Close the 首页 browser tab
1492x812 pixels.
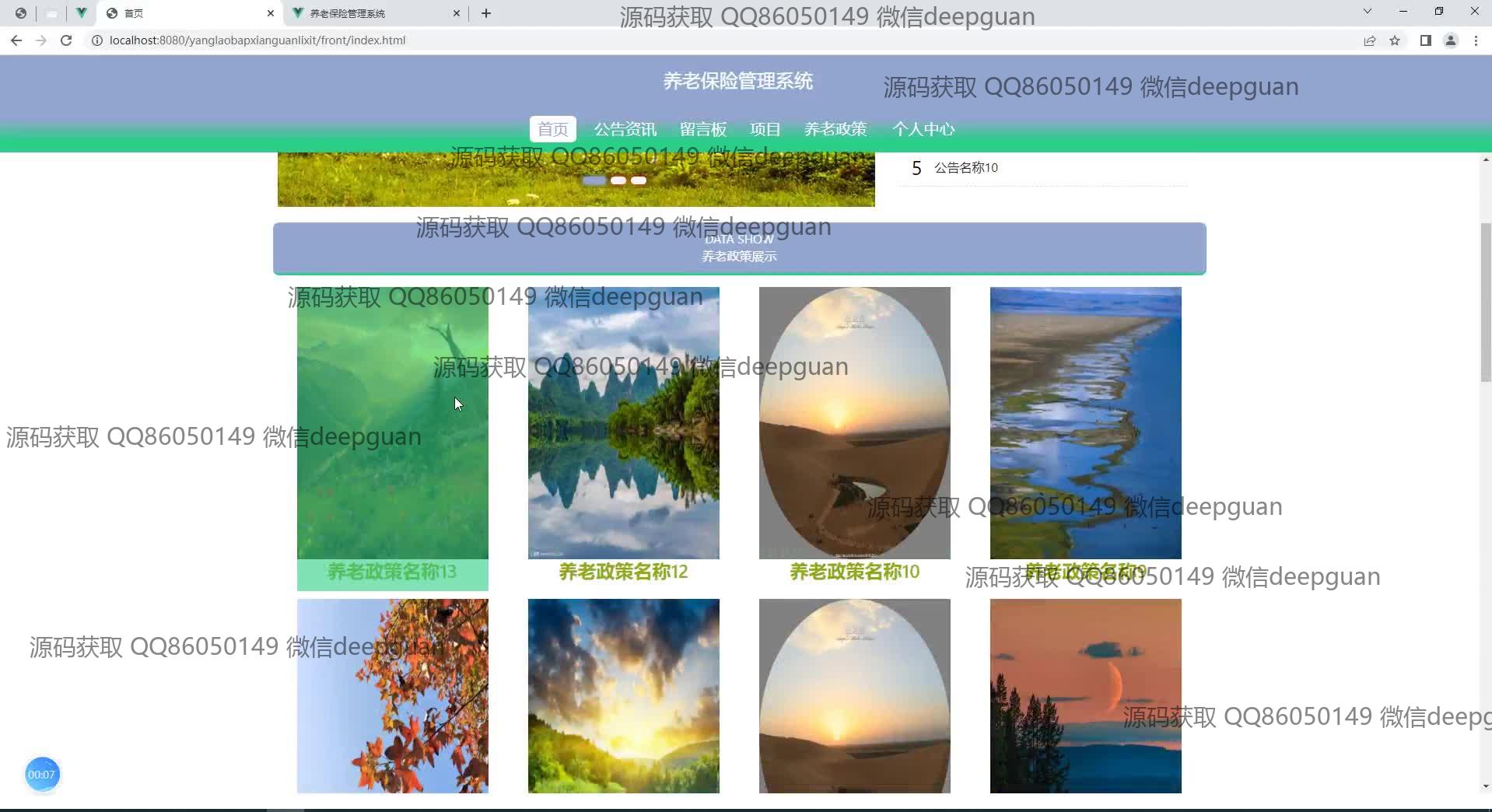270,13
